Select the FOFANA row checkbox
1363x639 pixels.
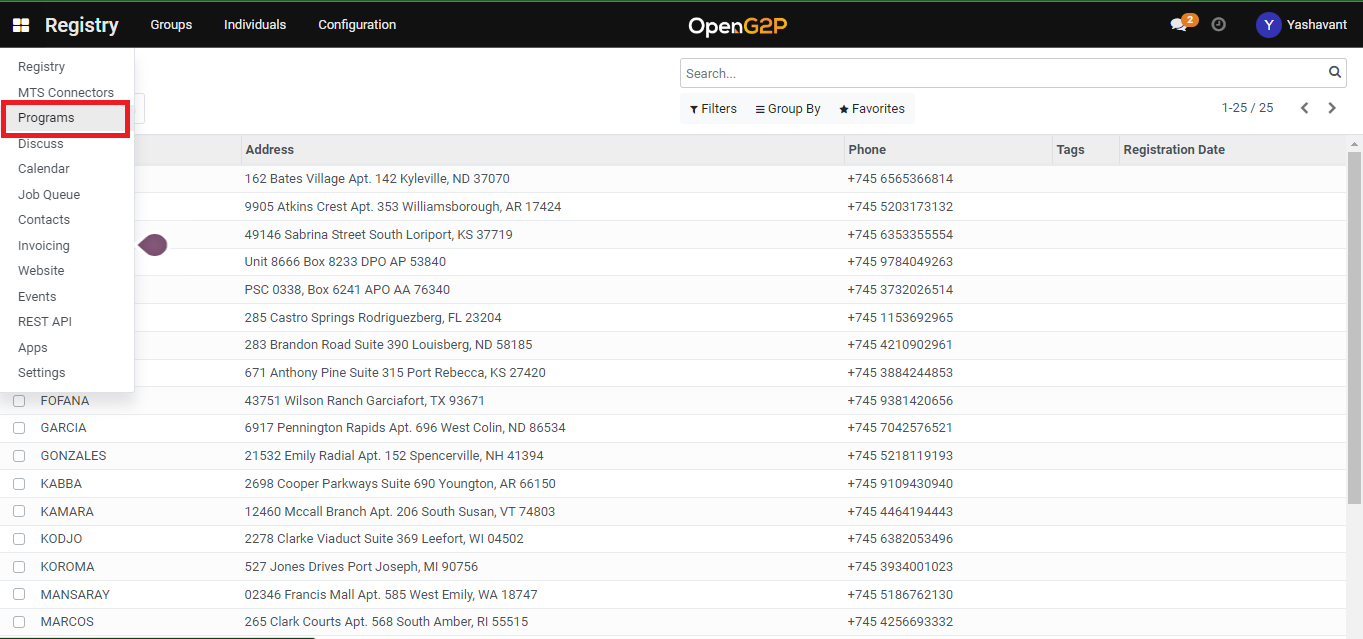click(x=19, y=401)
